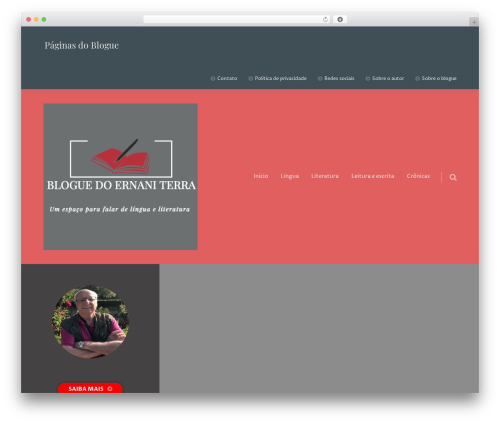Click the bullet icon before Sobre o autor
500x423 pixels.
pyautogui.click(x=368, y=79)
